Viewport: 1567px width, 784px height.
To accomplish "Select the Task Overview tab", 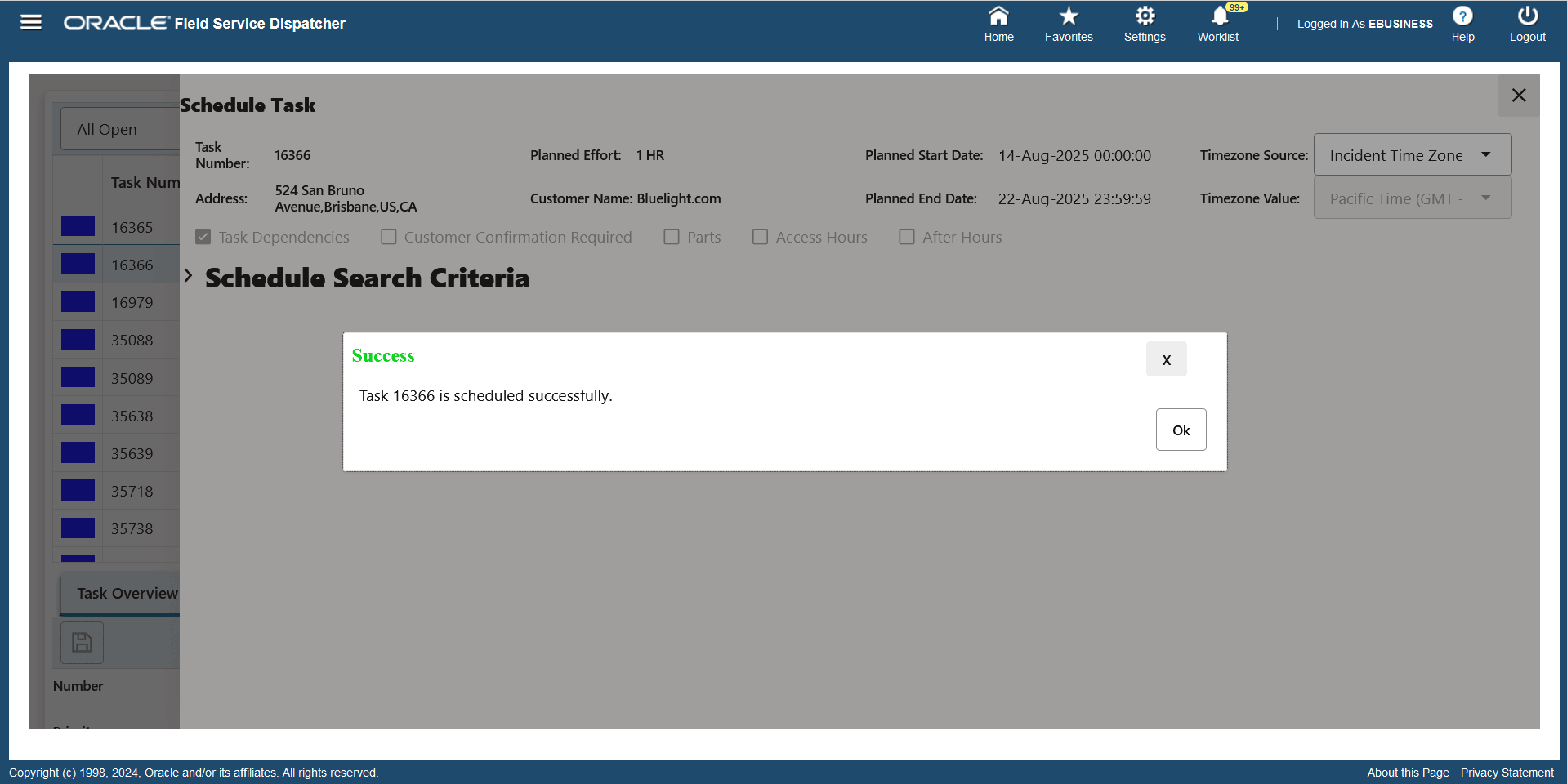I will [x=127, y=594].
